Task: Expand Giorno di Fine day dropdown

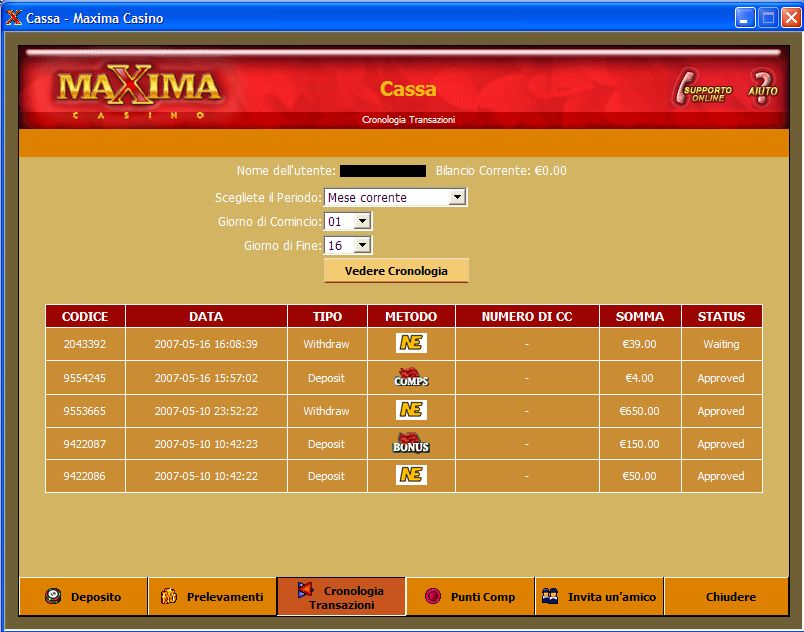Action: [x=348, y=246]
